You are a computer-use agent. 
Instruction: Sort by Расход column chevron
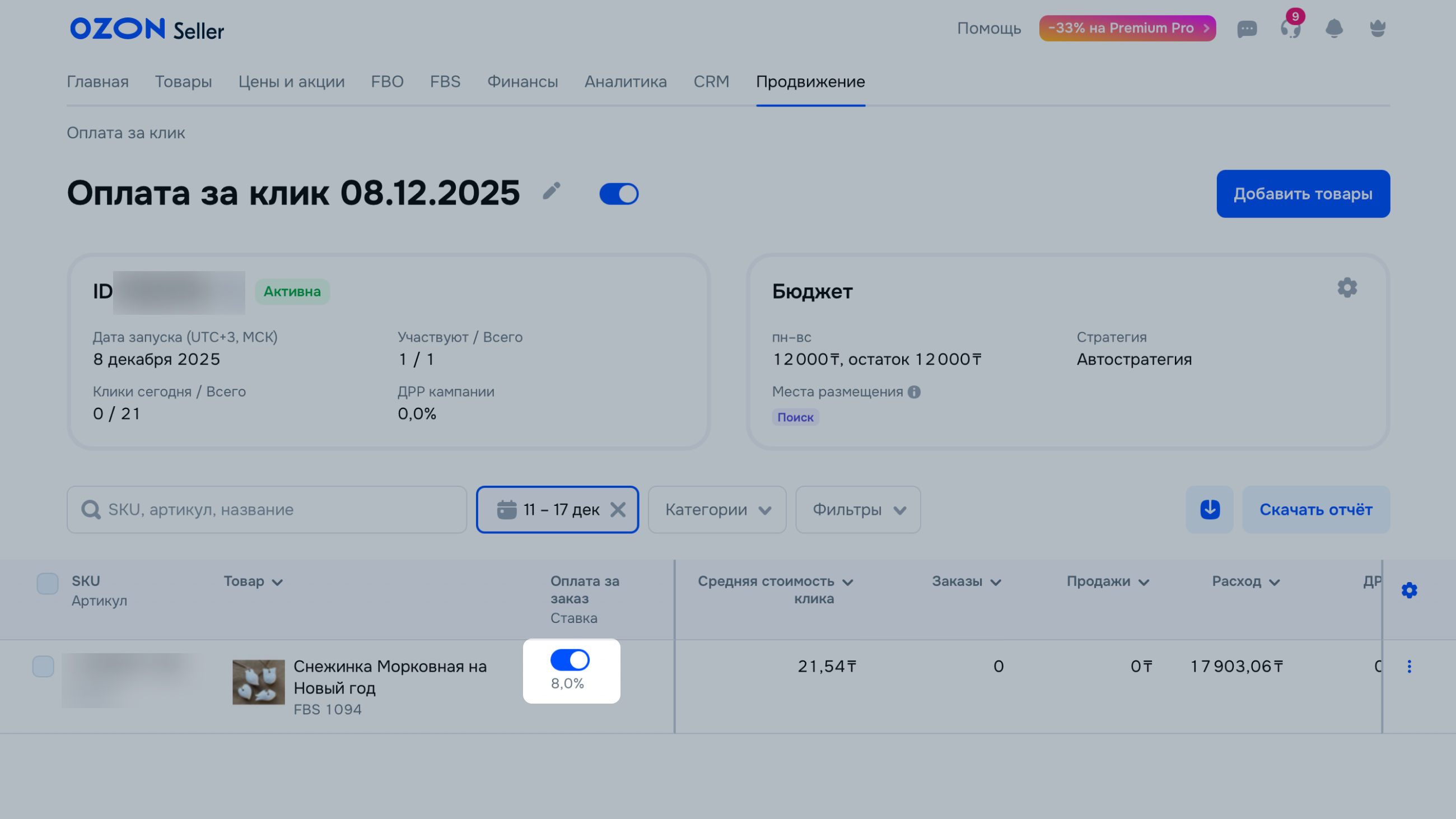click(x=1274, y=582)
